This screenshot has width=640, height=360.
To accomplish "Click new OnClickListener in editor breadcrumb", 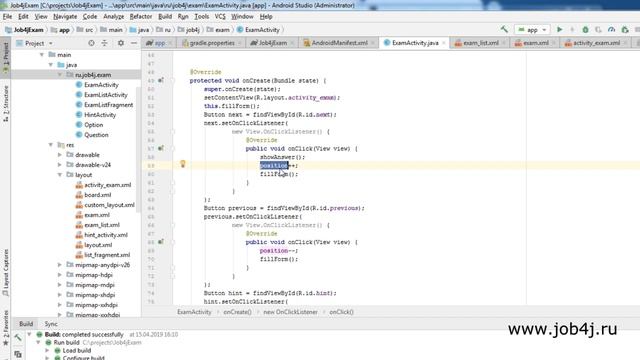I will [x=290, y=312].
